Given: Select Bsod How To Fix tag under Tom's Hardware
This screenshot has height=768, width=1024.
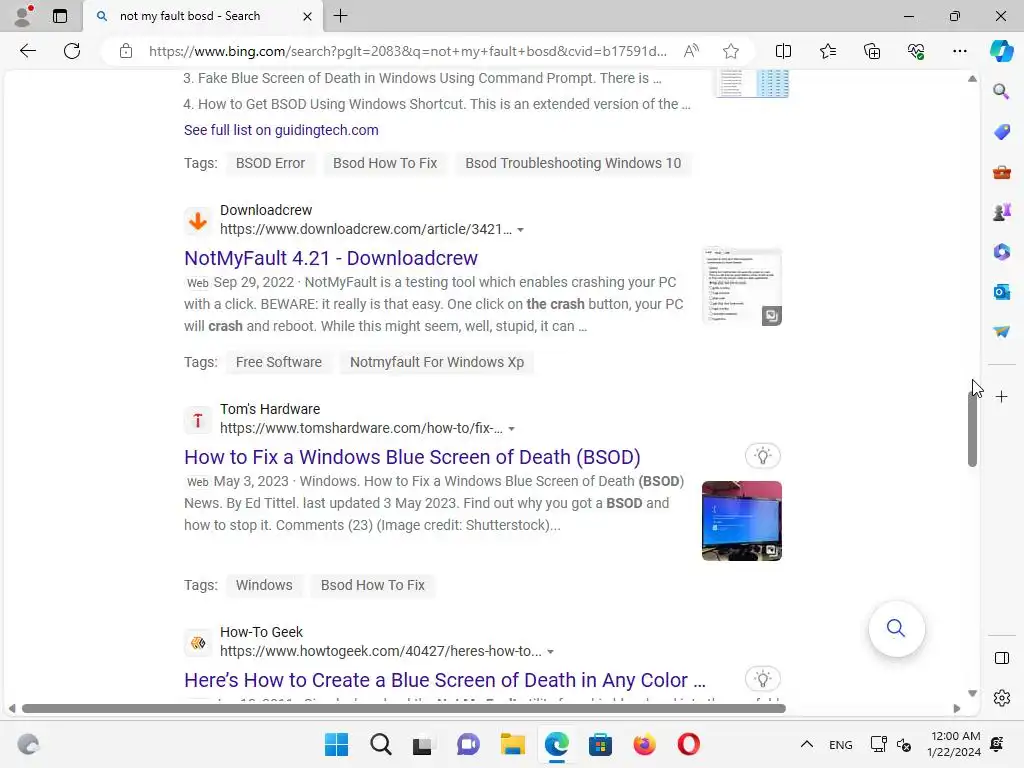Looking at the screenshot, I should pos(372,585).
